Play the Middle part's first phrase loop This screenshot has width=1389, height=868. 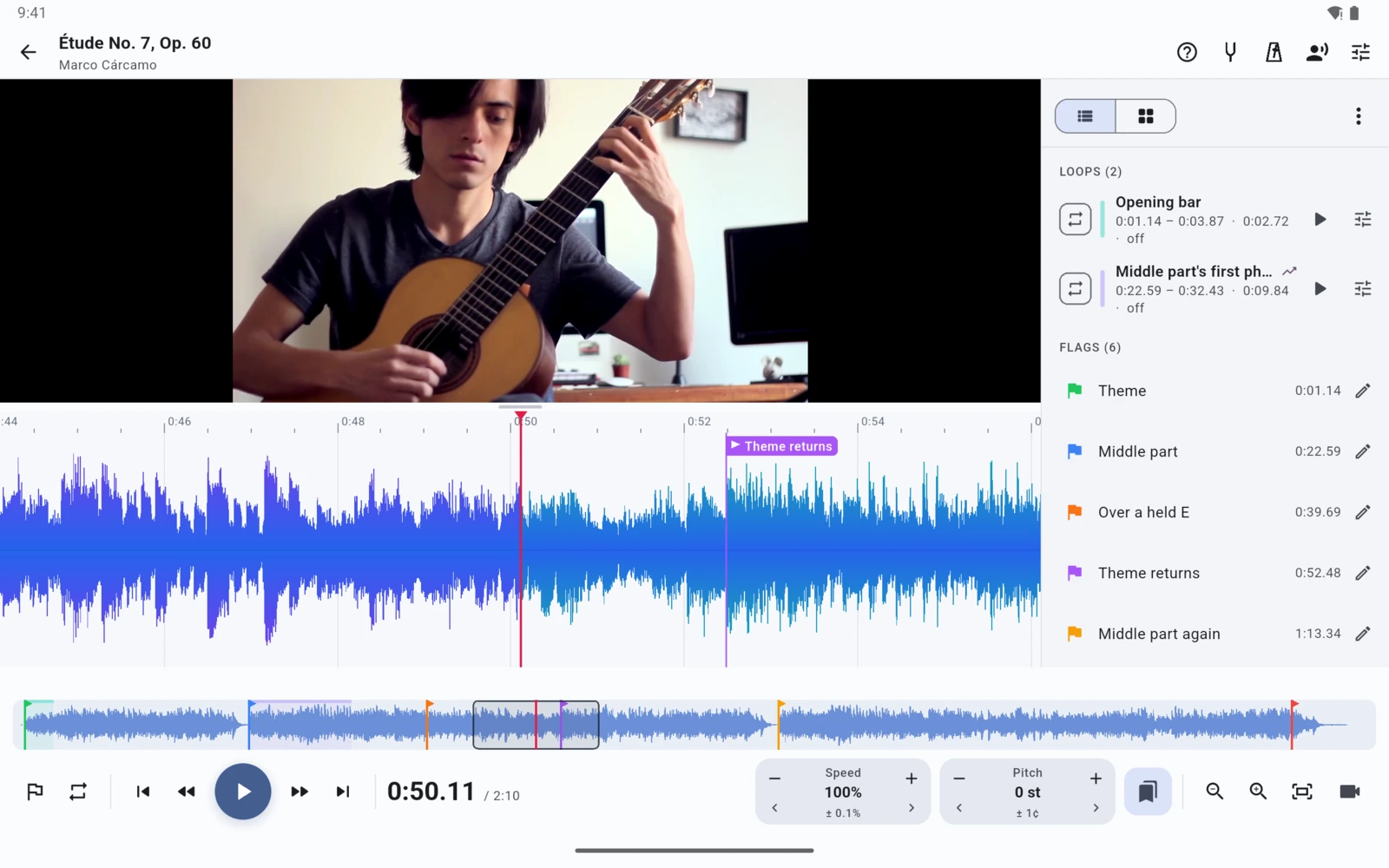pyautogui.click(x=1320, y=289)
